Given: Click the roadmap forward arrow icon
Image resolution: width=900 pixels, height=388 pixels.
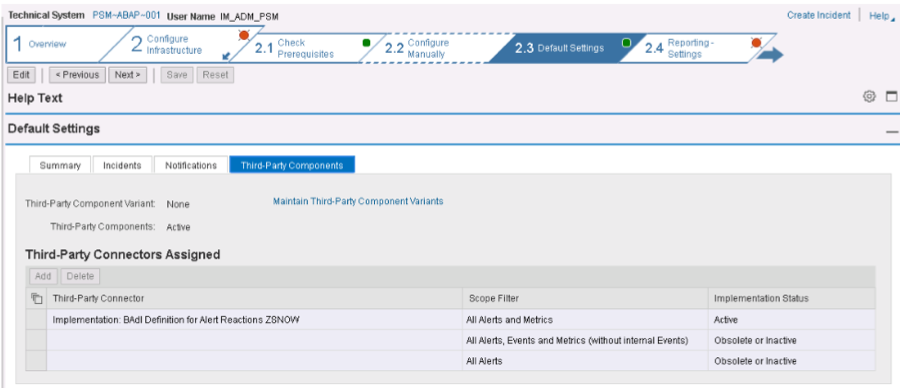Looking at the screenshot, I should point(769,55).
